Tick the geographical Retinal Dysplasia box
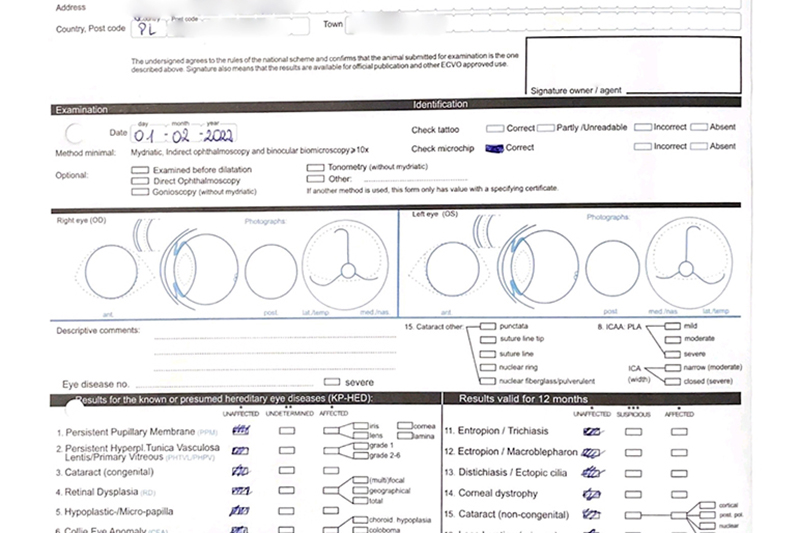The width and height of the screenshot is (800, 533). pyautogui.click(x=361, y=491)
